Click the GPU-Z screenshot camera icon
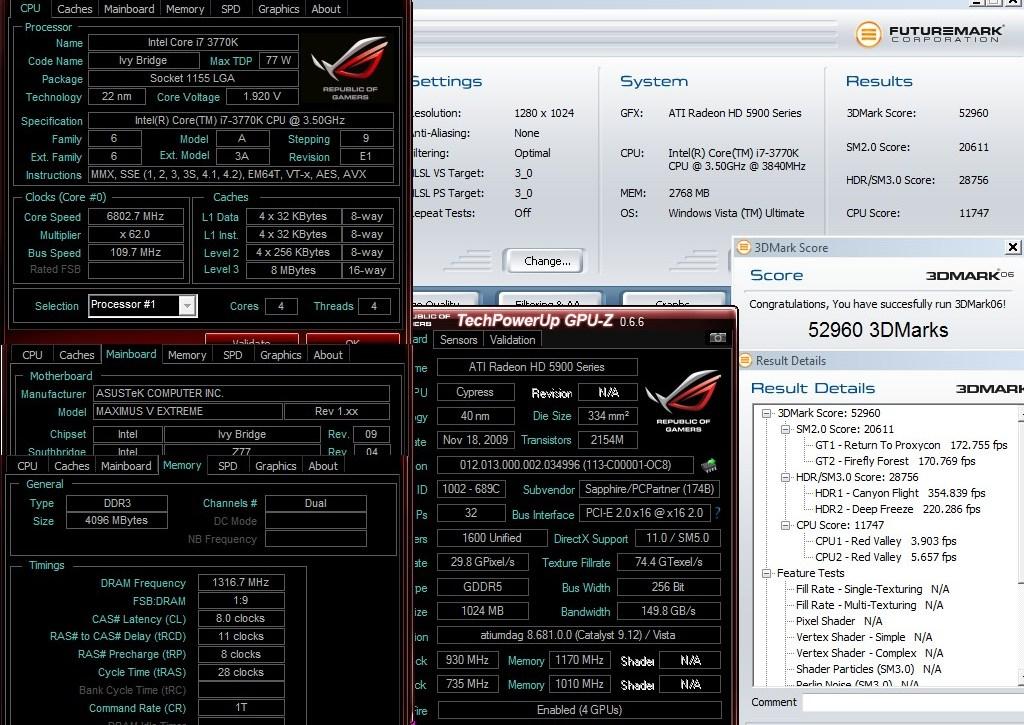The image size is (1024, 725). click(717, 338)
